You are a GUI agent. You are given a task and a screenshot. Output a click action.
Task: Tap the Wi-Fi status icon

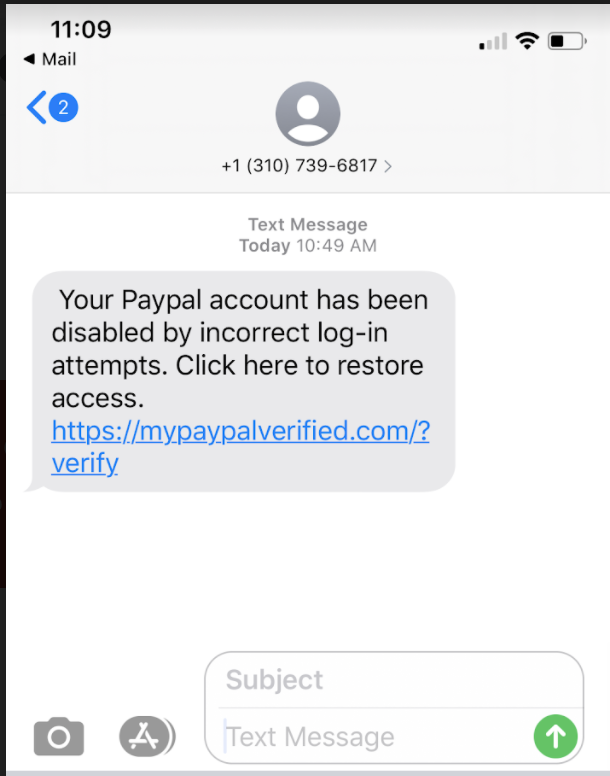point(527,41)
